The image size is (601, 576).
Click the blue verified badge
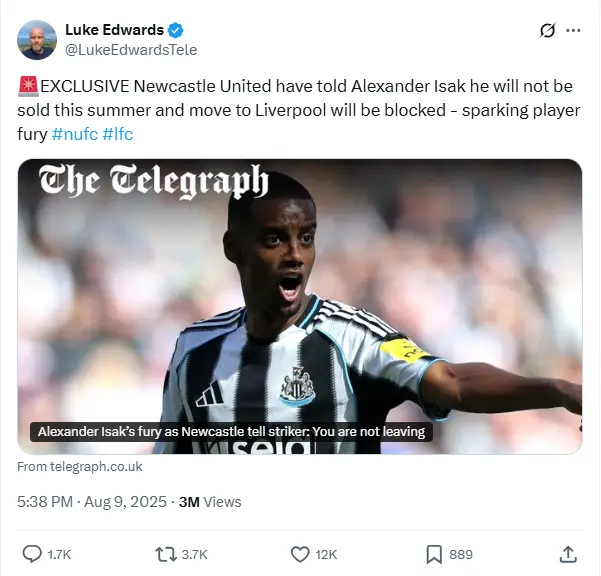pos(176,30)
